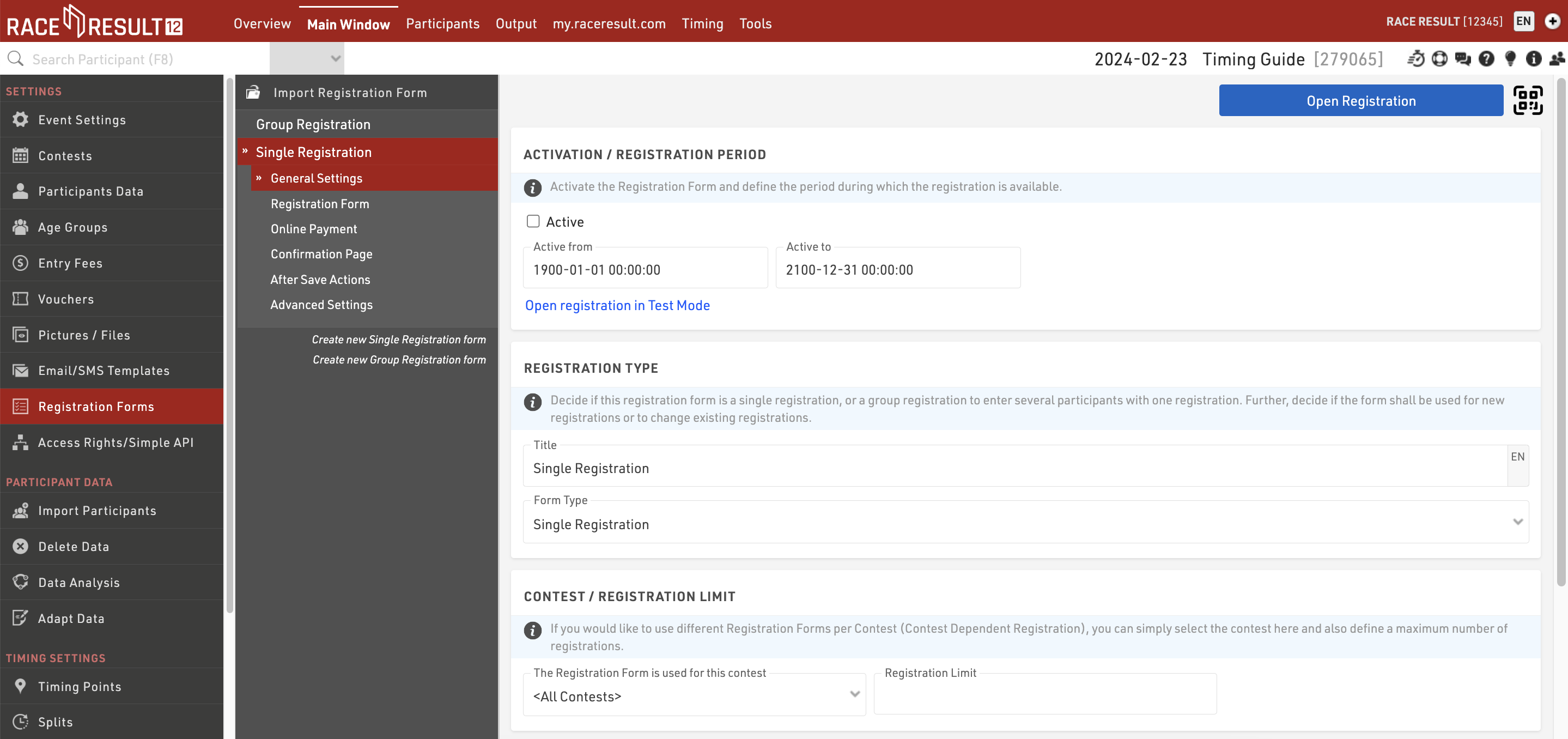The height and width of the screenshot is (739, 1568).
Task: Open the chat bubbles icon
Action: (1463, 58)
